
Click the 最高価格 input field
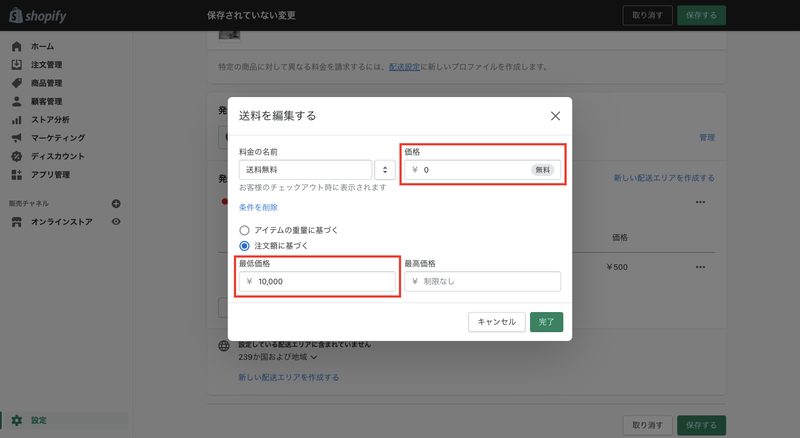tap(482, 281)
